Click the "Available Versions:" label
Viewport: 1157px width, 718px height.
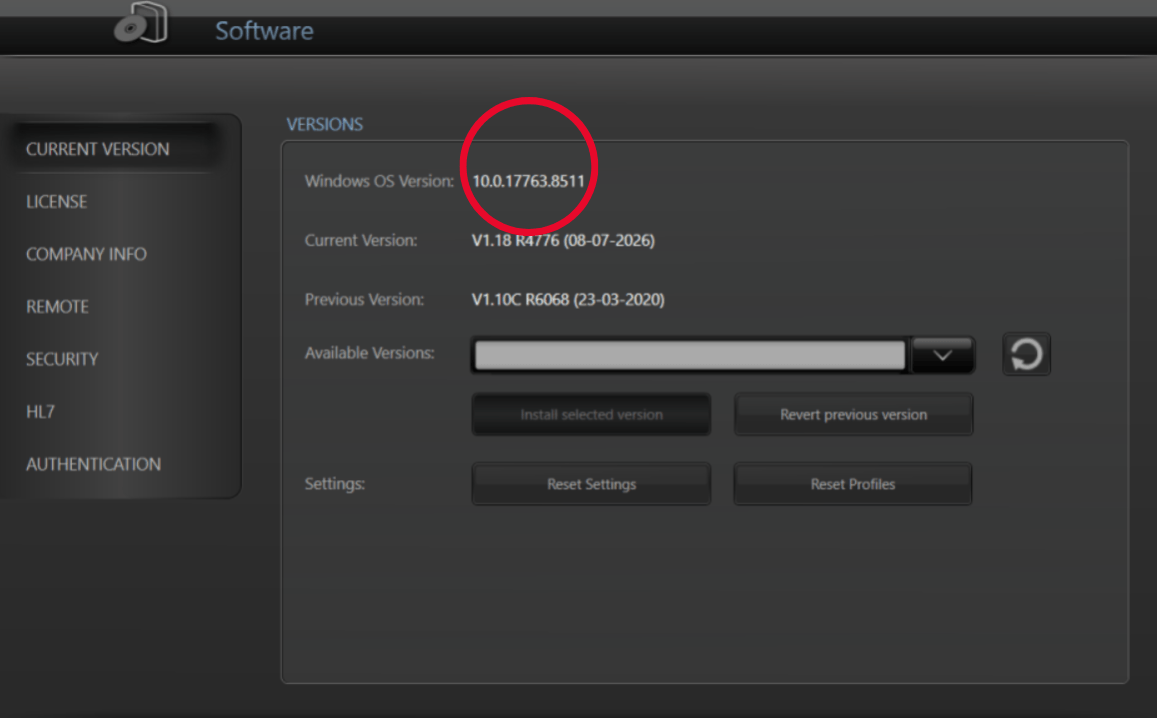point(370,353)
